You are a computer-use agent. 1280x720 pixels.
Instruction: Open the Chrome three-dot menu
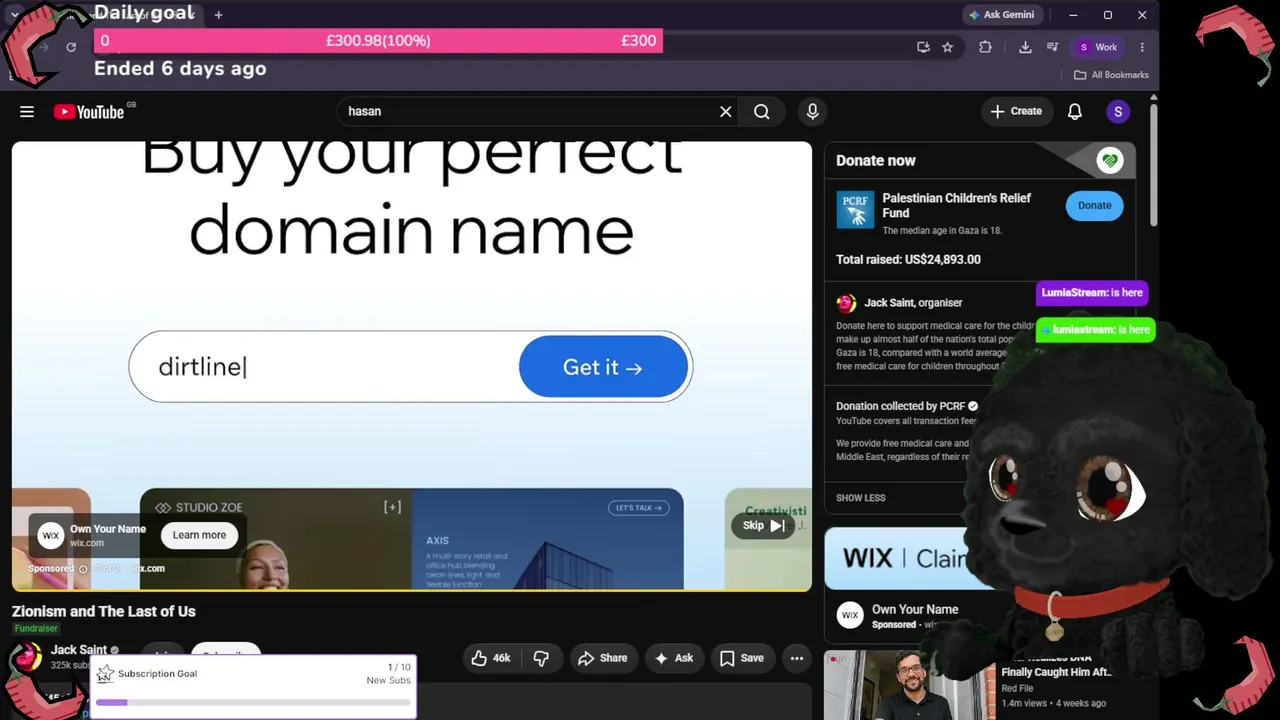[x=1142, y=47]
